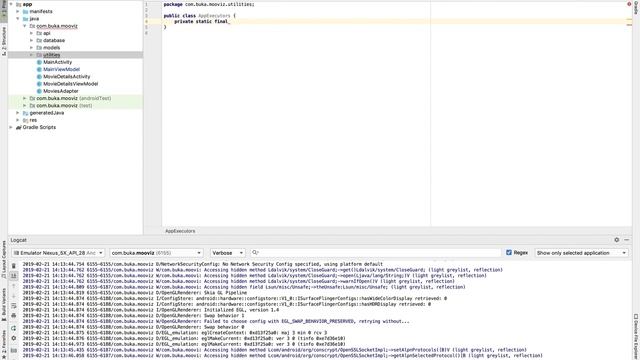The width and height of the screenshot is (640, 360).
Task: Click the NetworkSecurityConfig log line
Action: (202, 264)
